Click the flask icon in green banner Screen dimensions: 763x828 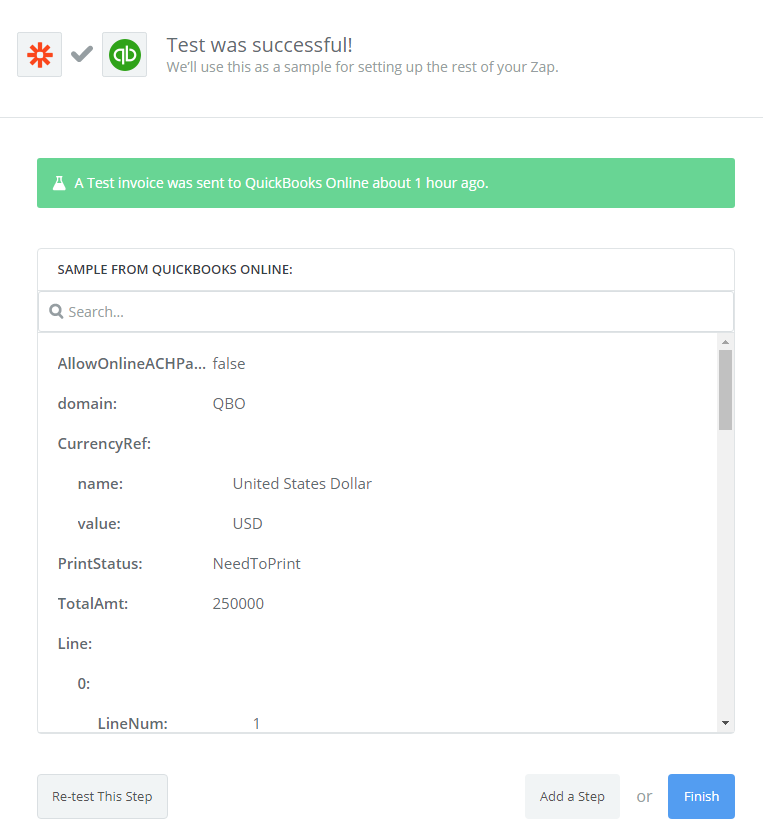59,183
